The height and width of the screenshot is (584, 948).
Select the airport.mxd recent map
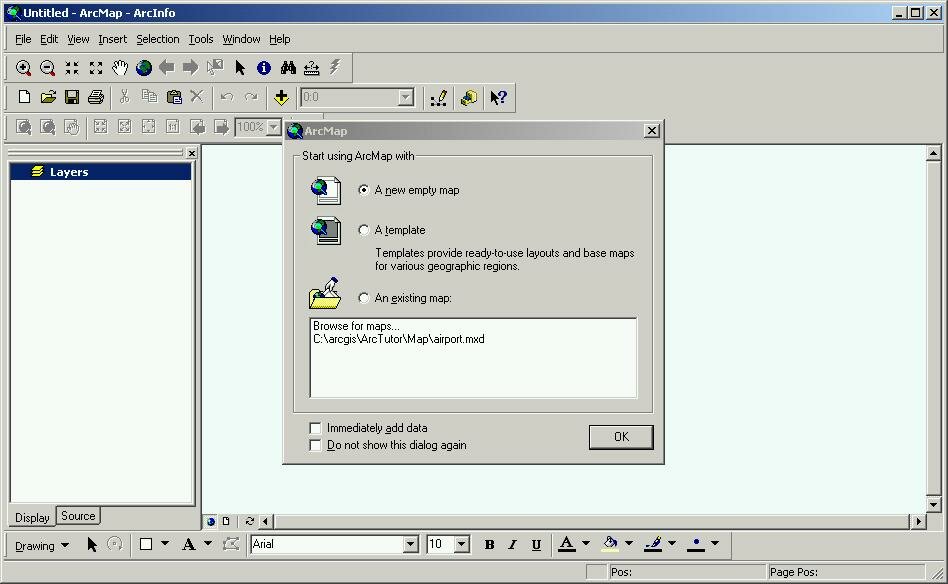point(399,339)
